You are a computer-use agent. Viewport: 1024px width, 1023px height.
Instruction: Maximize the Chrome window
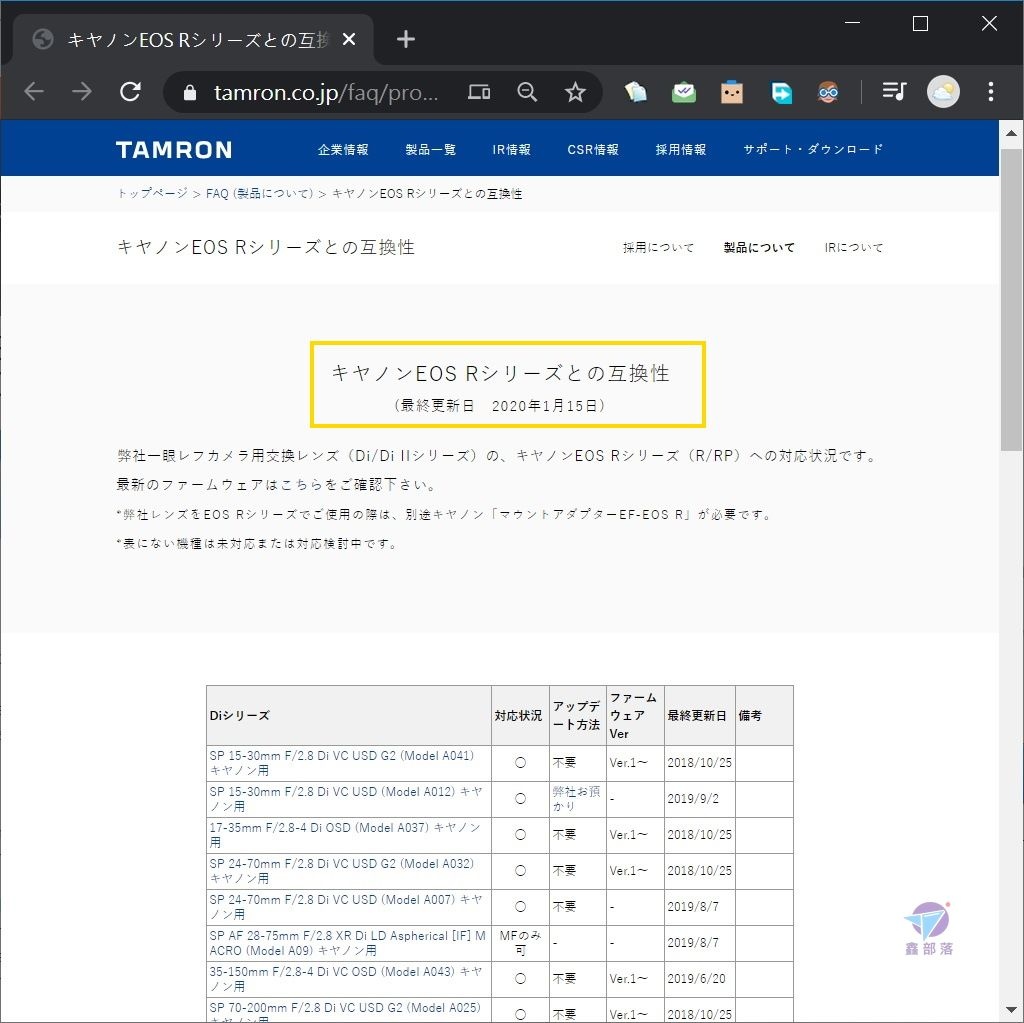point(920,24)
